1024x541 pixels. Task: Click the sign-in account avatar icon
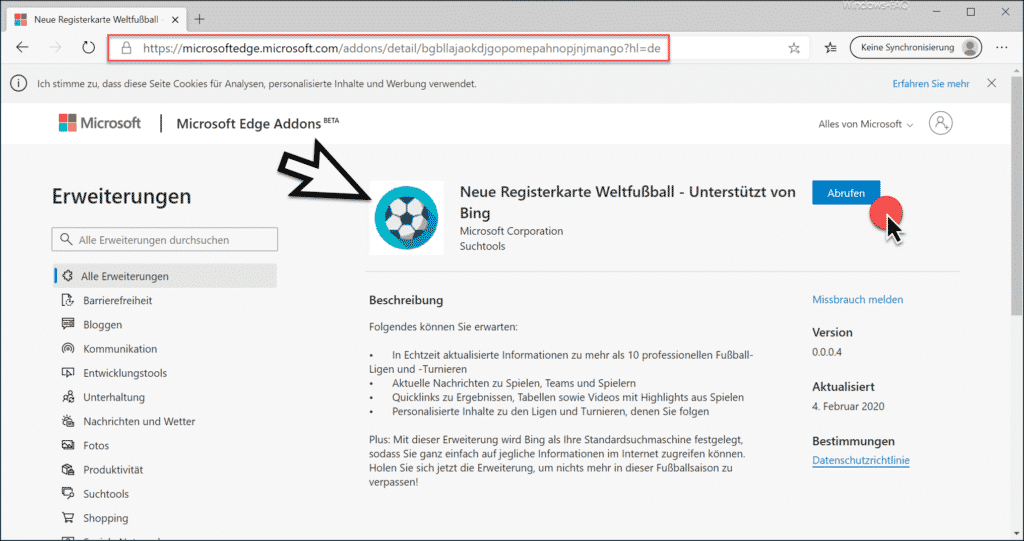[x=940, y=123]
